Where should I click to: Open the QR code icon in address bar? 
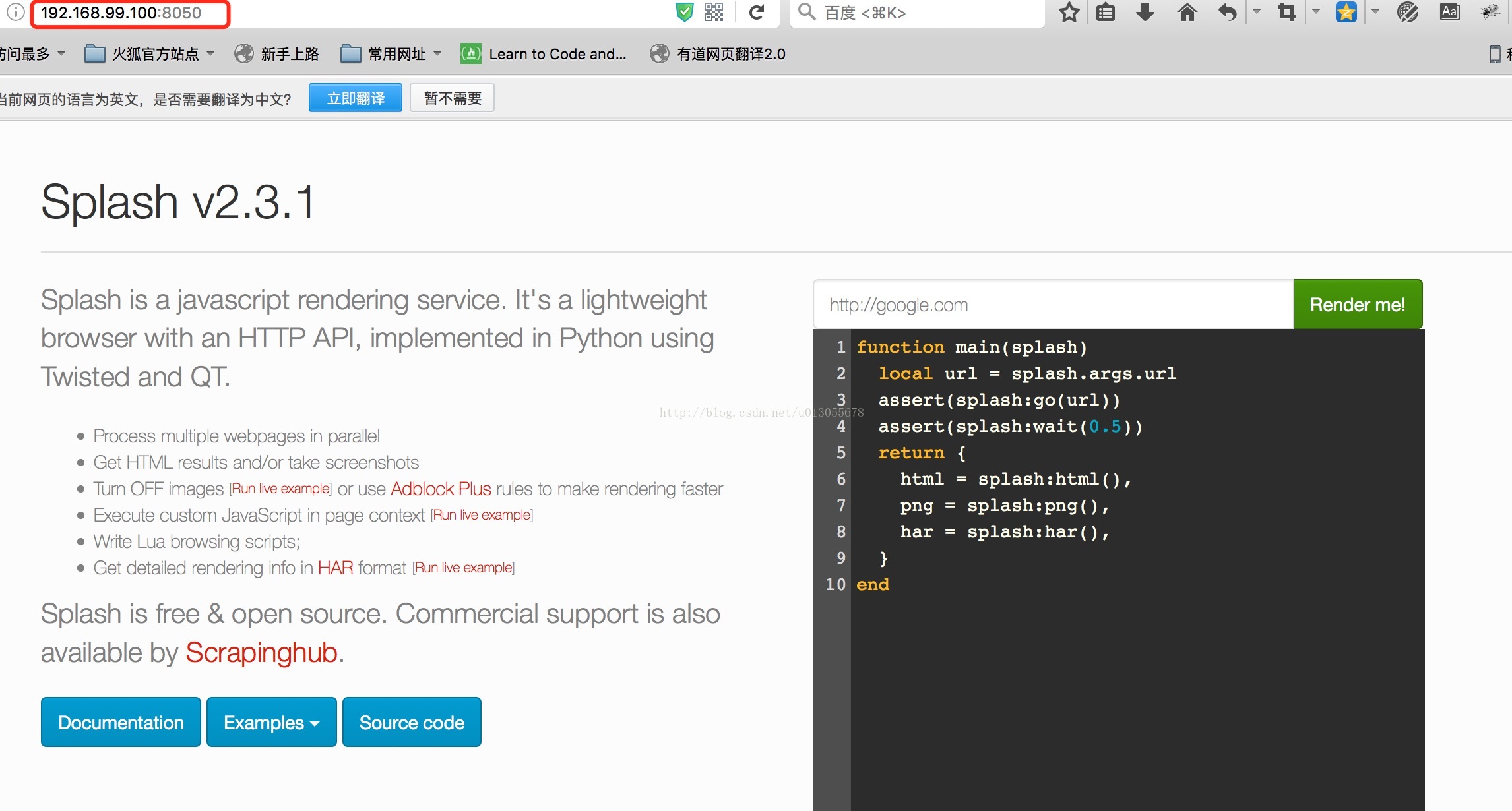tap(714, 12)
